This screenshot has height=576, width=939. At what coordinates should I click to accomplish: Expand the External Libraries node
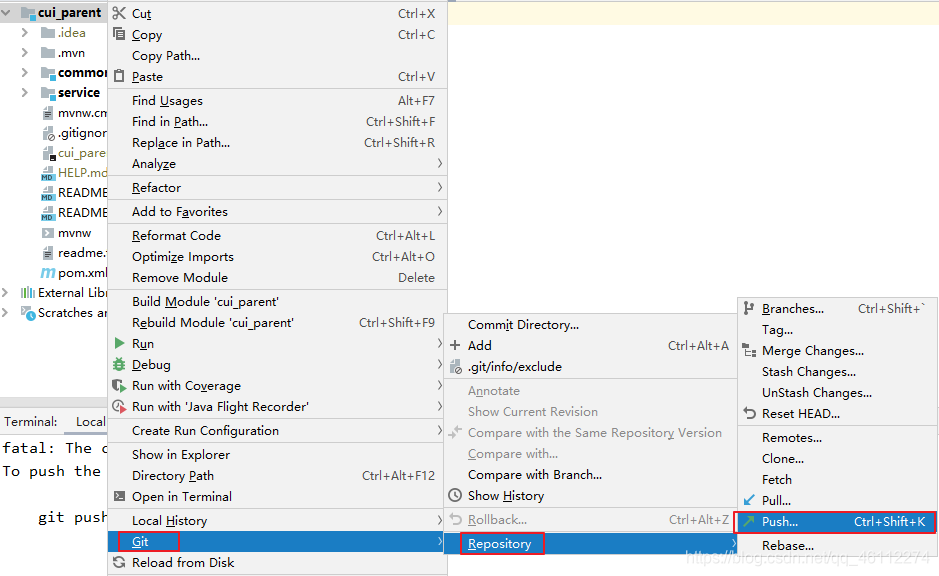tap(5, 292)
